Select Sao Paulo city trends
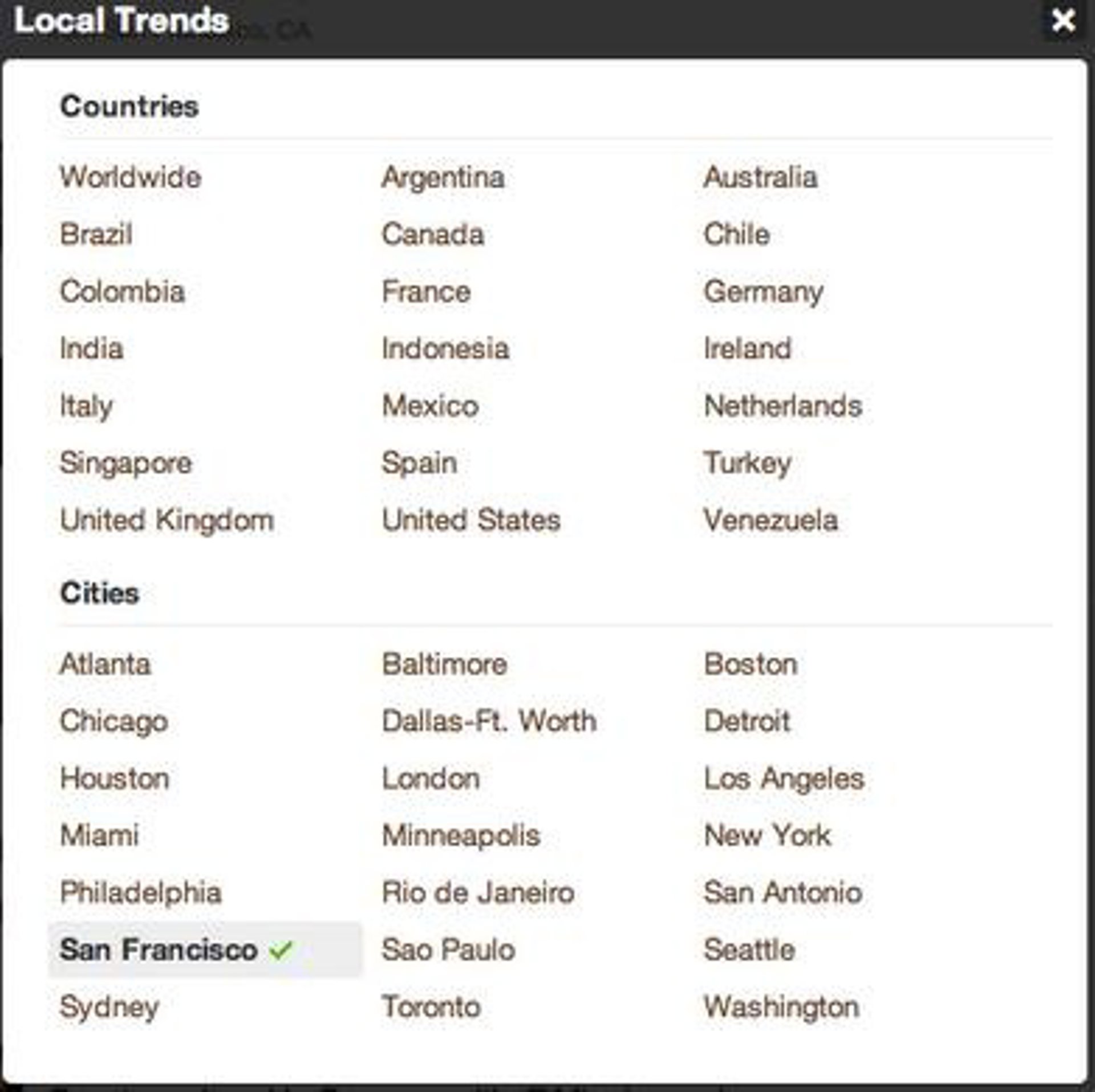1095x1092 pixels. pos(448,950)
